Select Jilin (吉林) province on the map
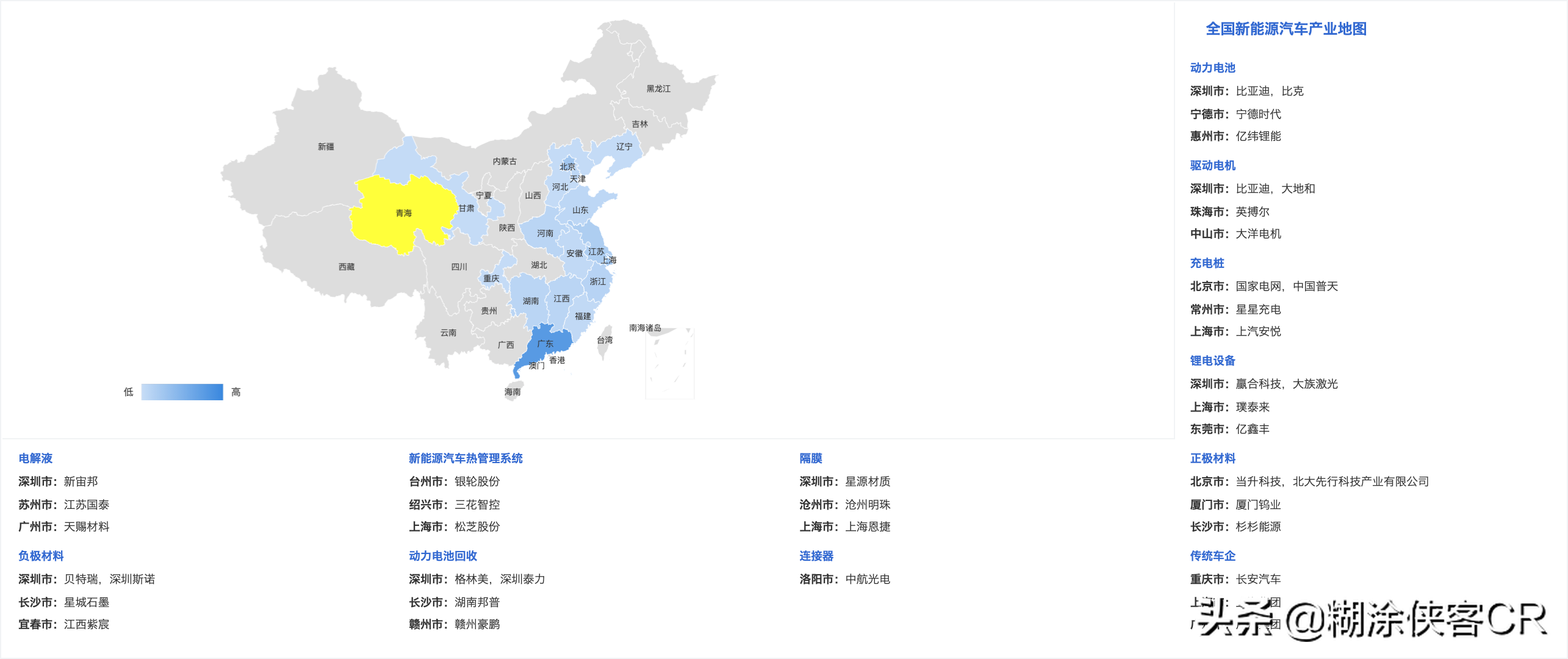The width and height of the screenshot is (1568, 659). (639, 124)
